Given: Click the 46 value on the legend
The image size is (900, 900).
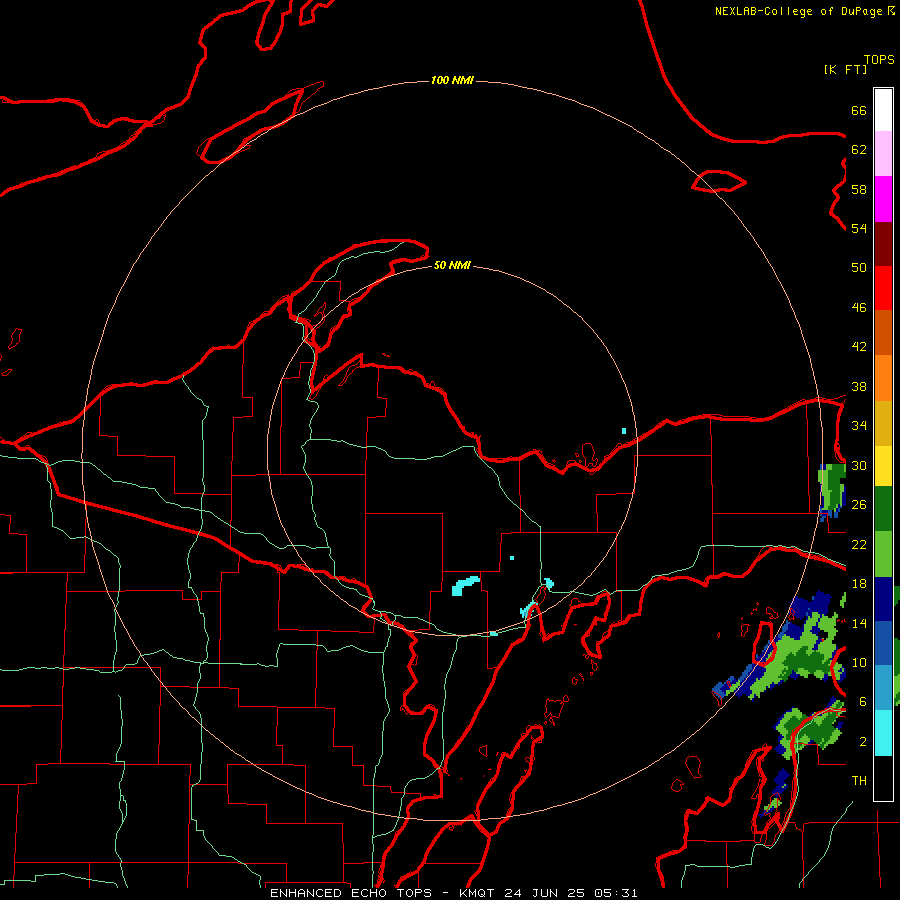Looking at the screenshot, I should click(859, 308).
